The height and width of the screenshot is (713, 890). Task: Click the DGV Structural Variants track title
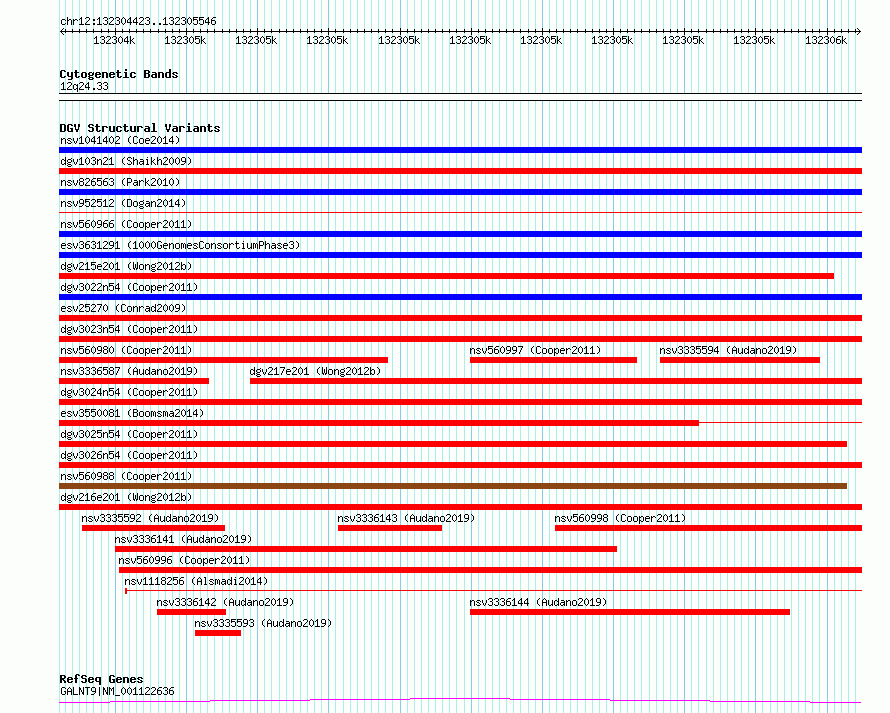[140, 128]
